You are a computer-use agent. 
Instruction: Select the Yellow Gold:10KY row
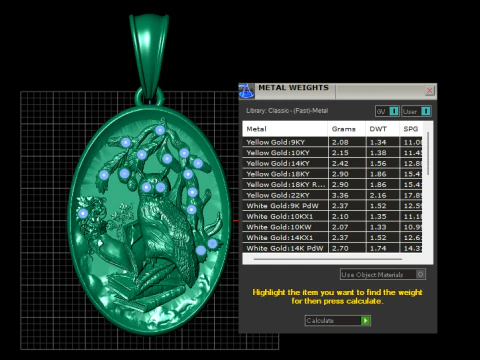[332, 153]
